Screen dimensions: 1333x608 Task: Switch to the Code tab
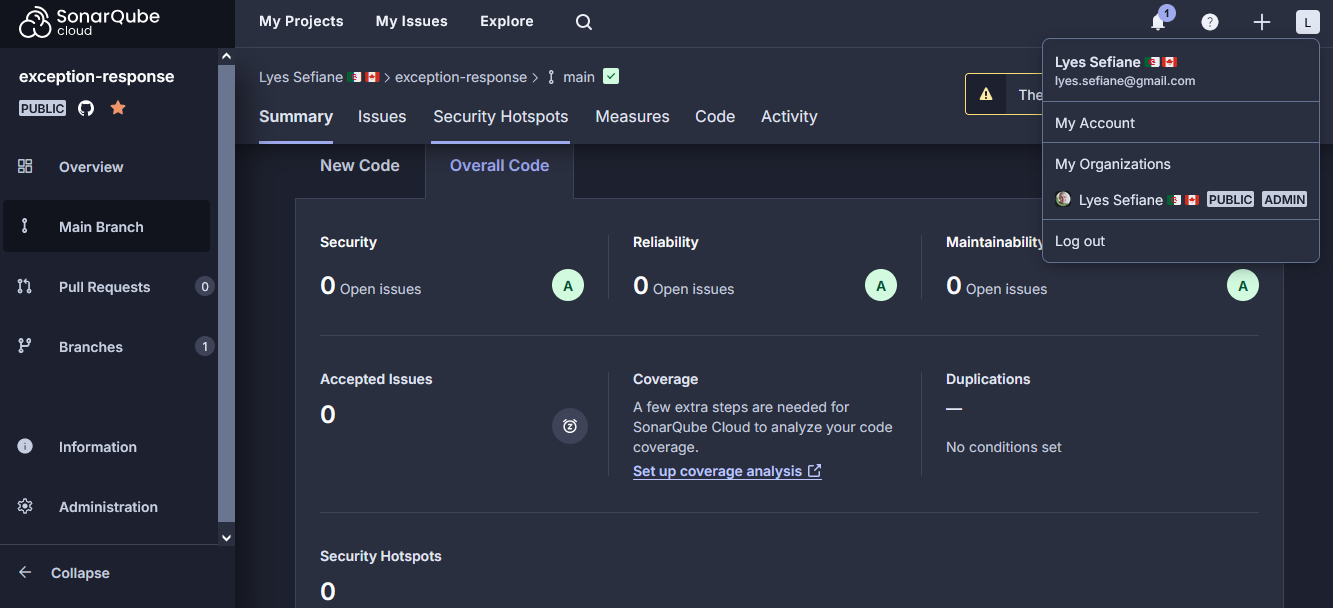click(x=715, y=116)
